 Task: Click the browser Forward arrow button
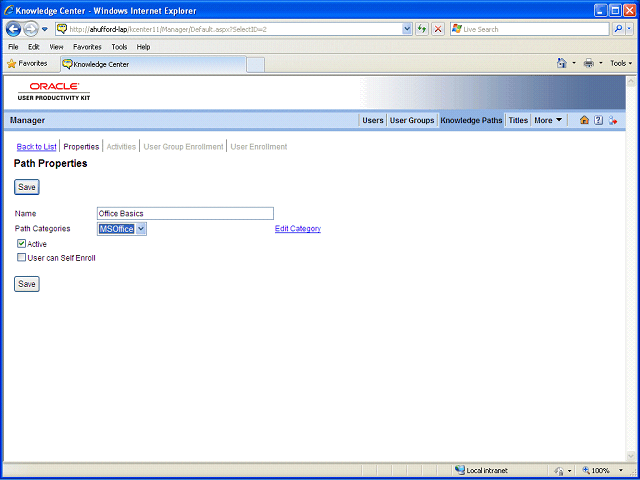pyautogui.click(x=30, y=29)
